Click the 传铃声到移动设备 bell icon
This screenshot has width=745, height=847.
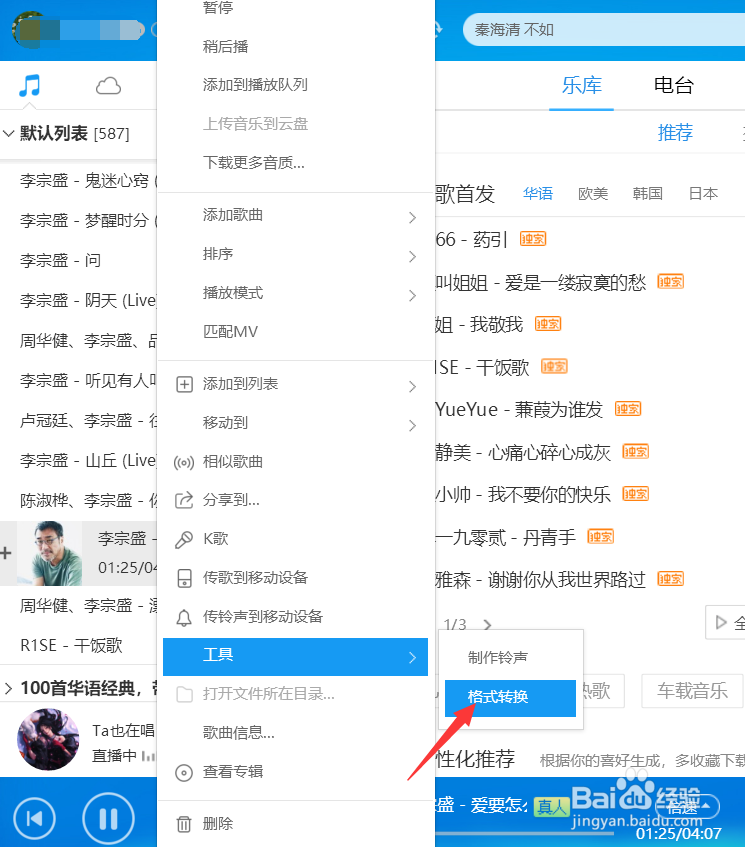(x=184, y=617)
